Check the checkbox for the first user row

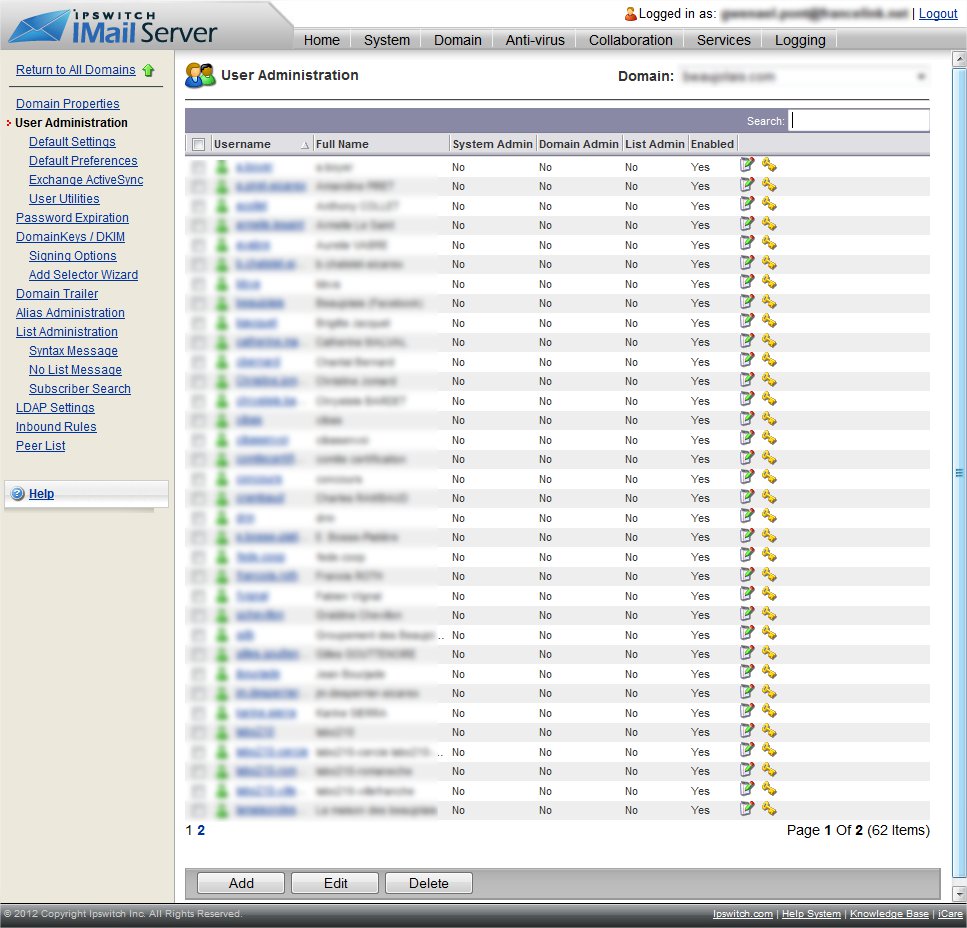[x=198, y=167]
